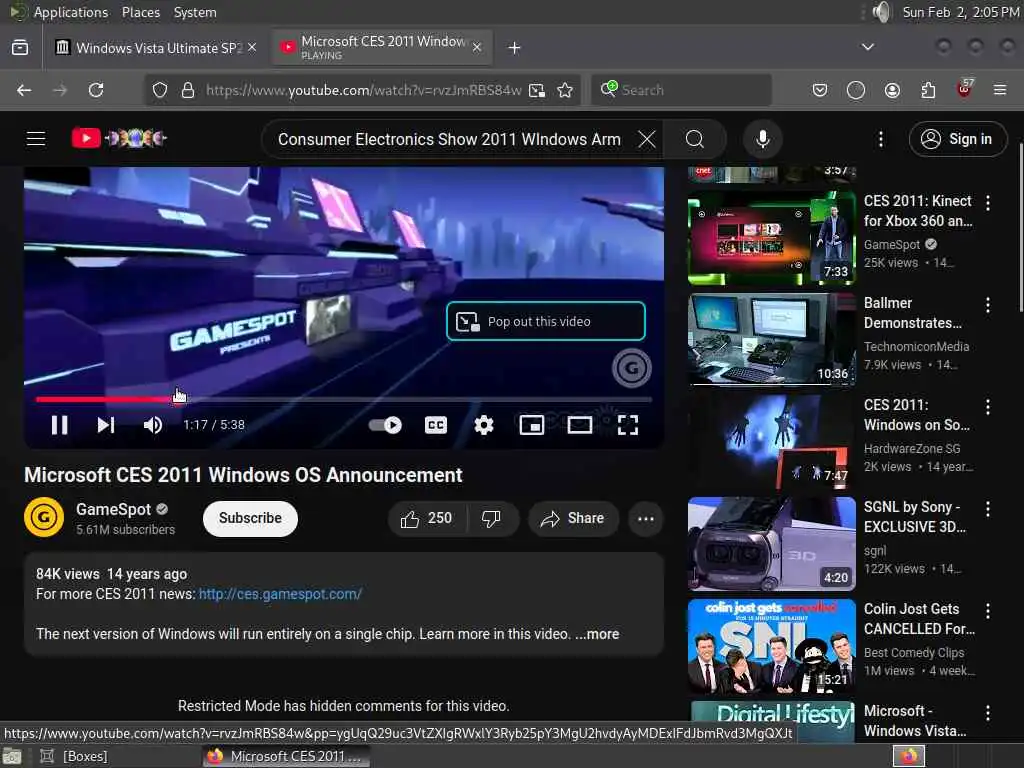Subscribe to GameSpot channel

coord(250,519)
